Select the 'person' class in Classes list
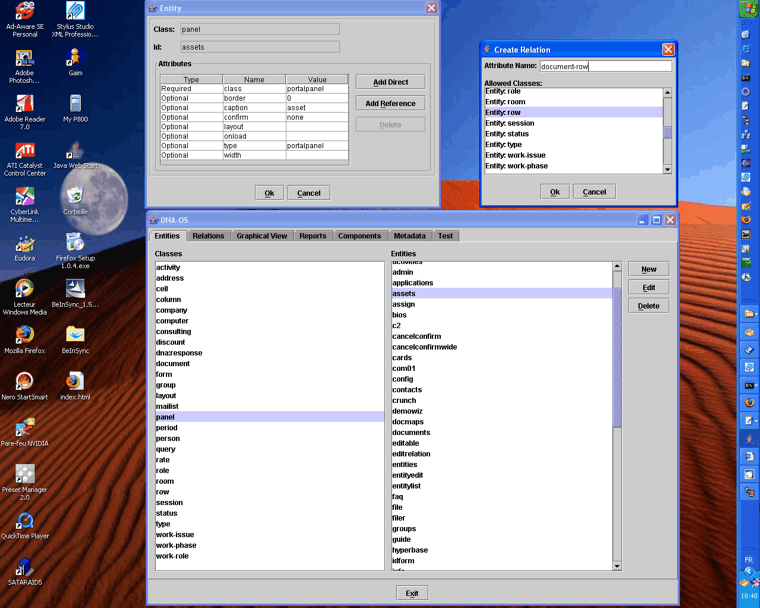The image size is (760, 608). pos(269,438)
